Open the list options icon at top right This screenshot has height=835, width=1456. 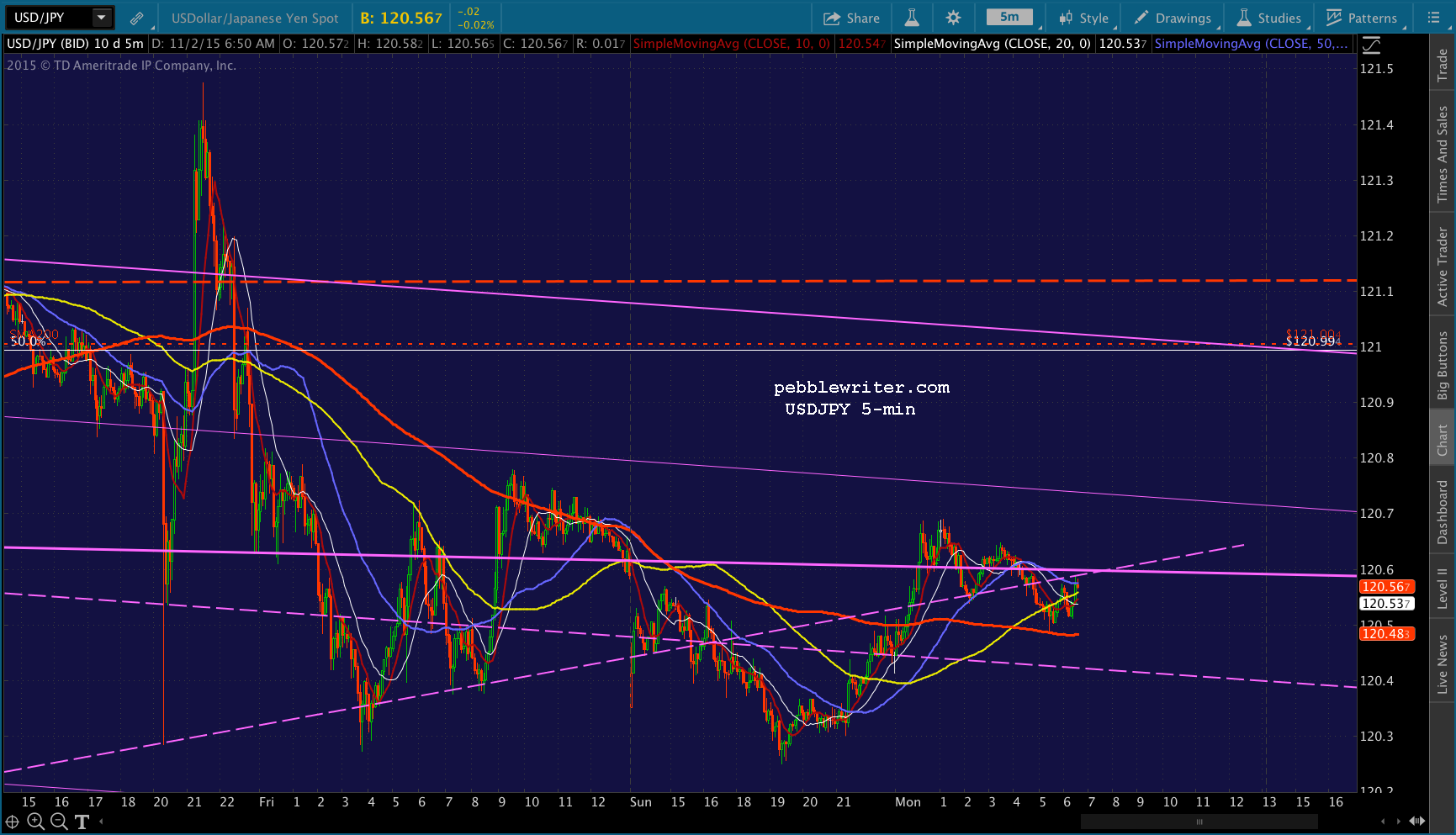(x=1434, y=18)
